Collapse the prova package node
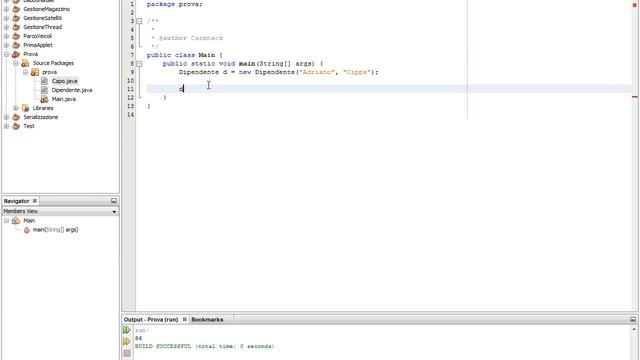Viewport: 640px width, 360px height. (x=26, y=72)
